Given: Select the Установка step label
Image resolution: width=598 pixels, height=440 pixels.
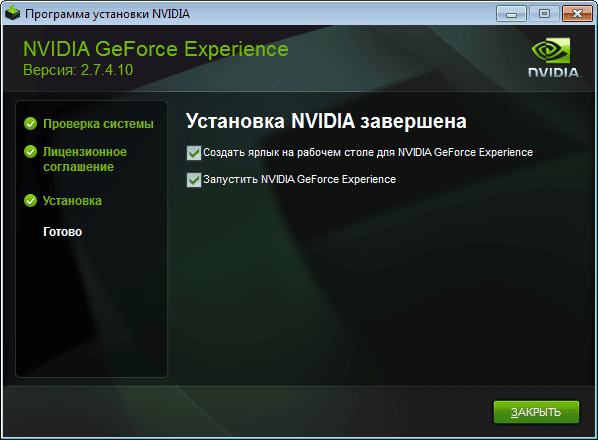Looking at the screenshot, I should [72, 201].
